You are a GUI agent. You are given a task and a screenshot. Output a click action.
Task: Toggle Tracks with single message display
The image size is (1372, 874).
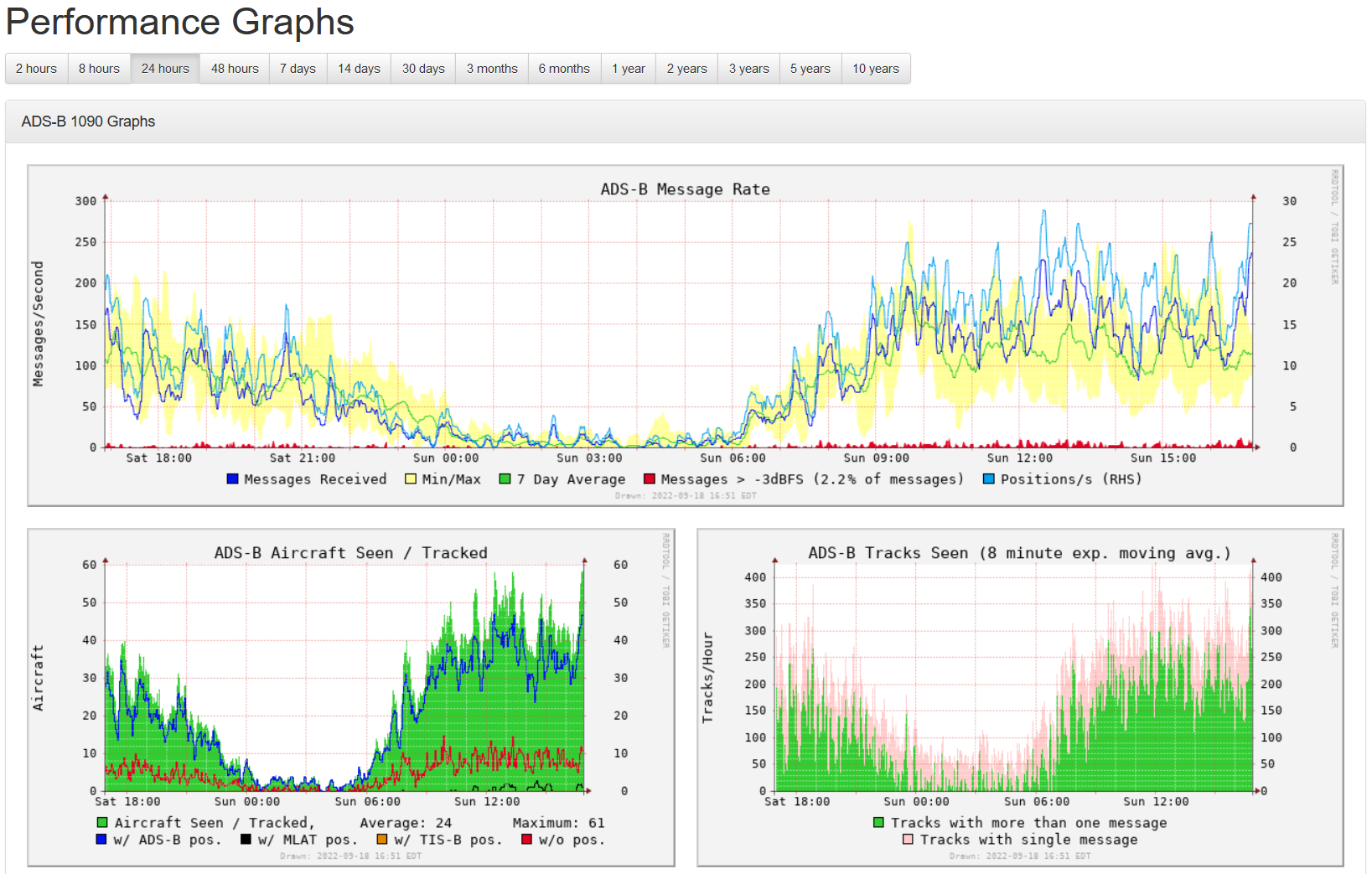coord(908,839)
